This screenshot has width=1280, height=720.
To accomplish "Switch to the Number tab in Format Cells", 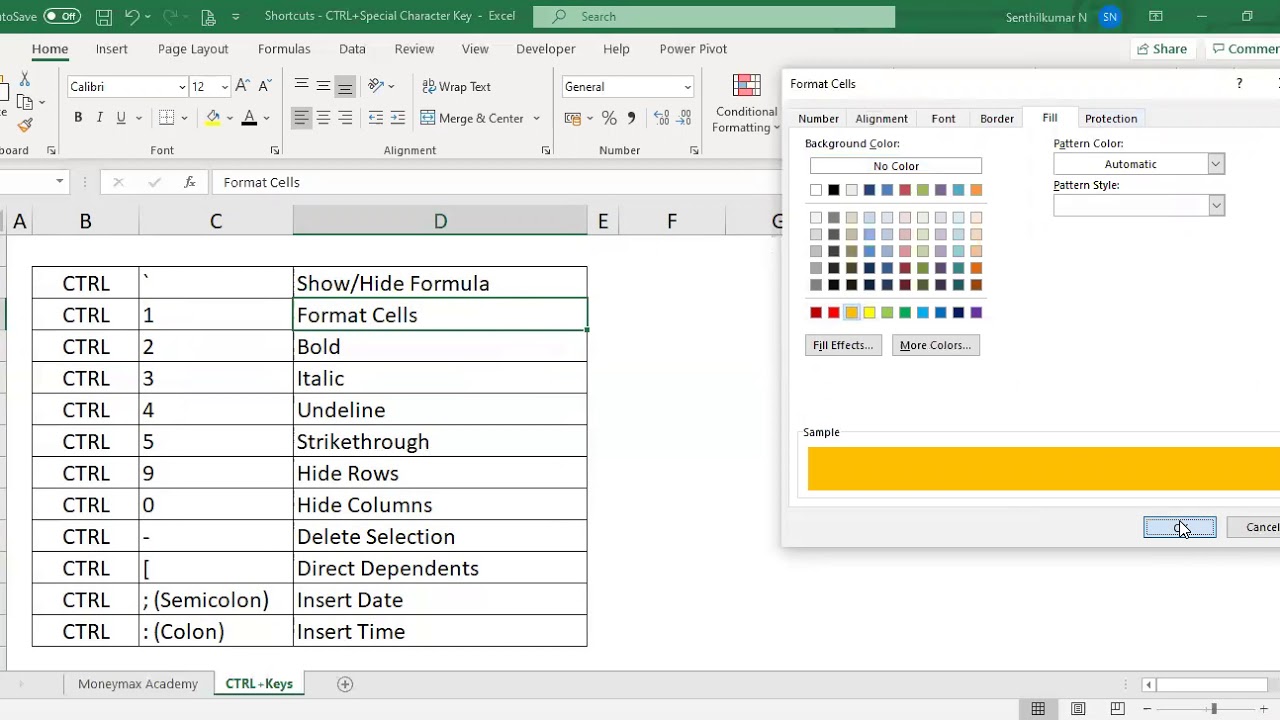I will [x=819, y=119].
